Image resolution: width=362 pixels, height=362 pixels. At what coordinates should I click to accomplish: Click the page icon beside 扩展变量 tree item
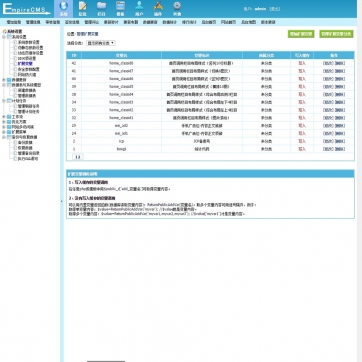click(x=15, y=64)
